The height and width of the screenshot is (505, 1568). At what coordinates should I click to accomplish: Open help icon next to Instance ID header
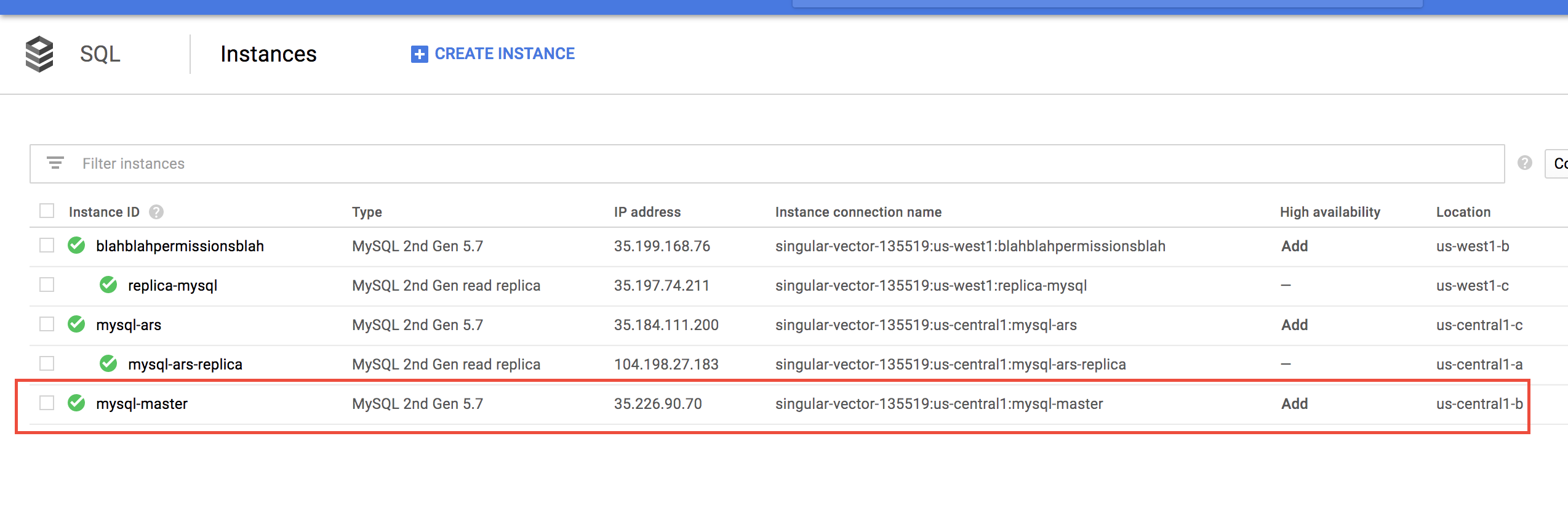pyautogui.click(x=156, y=212)
